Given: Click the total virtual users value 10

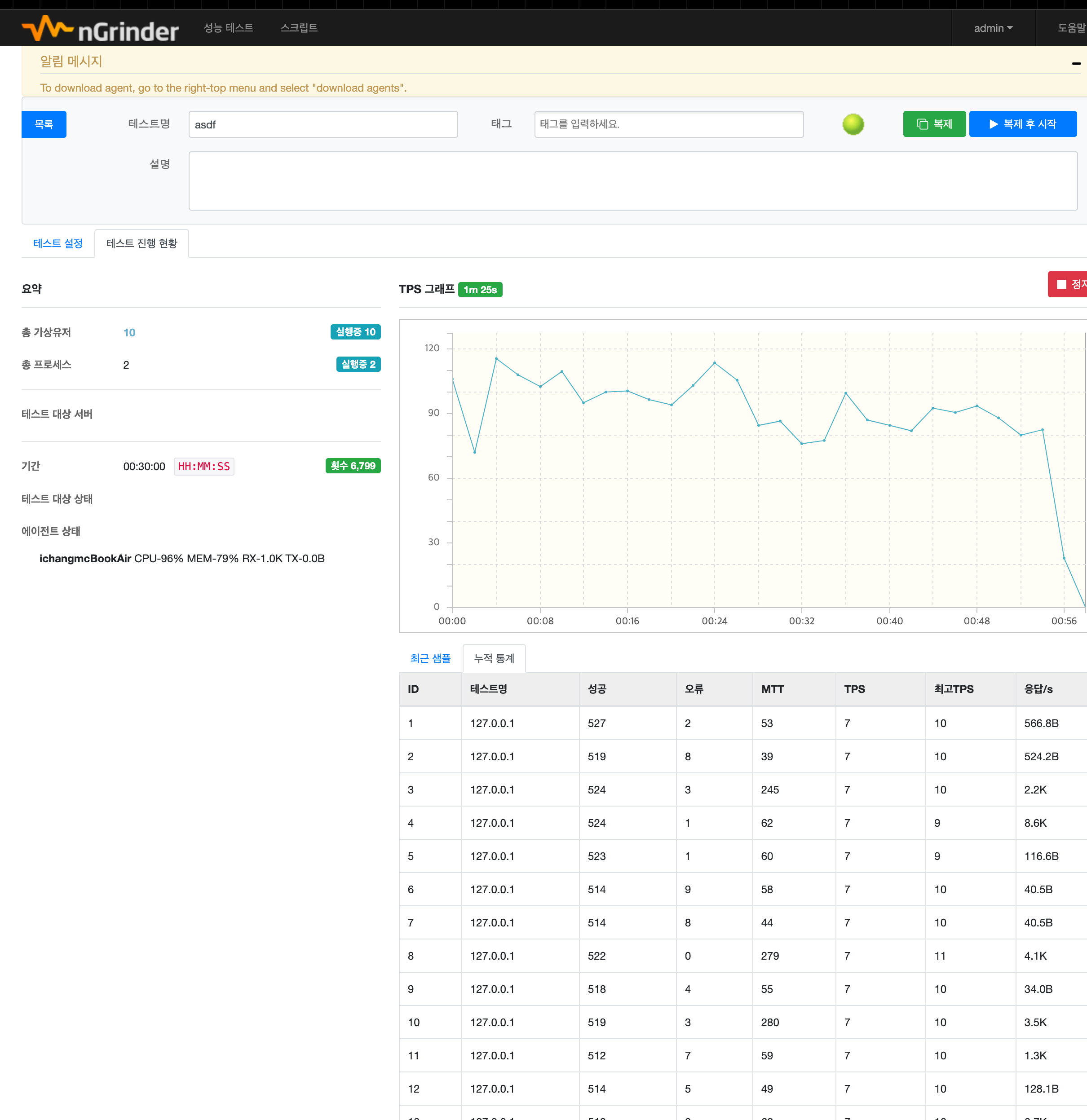Looking at the screenshot, I should [129, 333].
